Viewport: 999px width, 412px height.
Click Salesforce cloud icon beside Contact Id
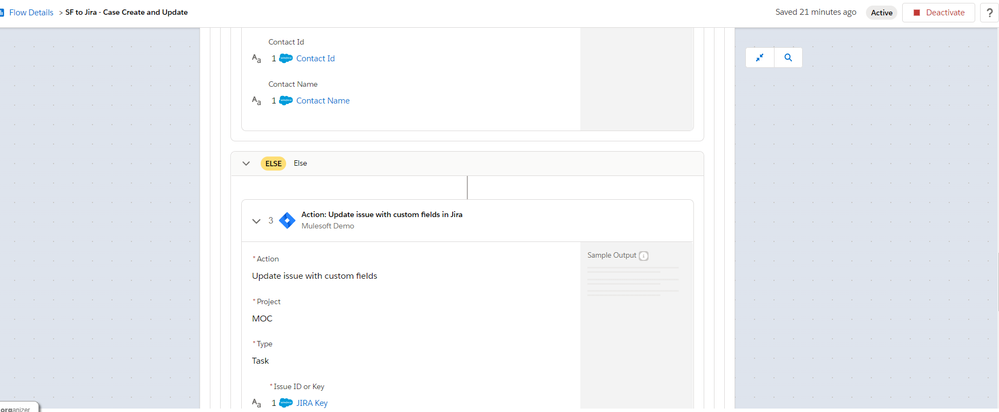pos(286,59)
